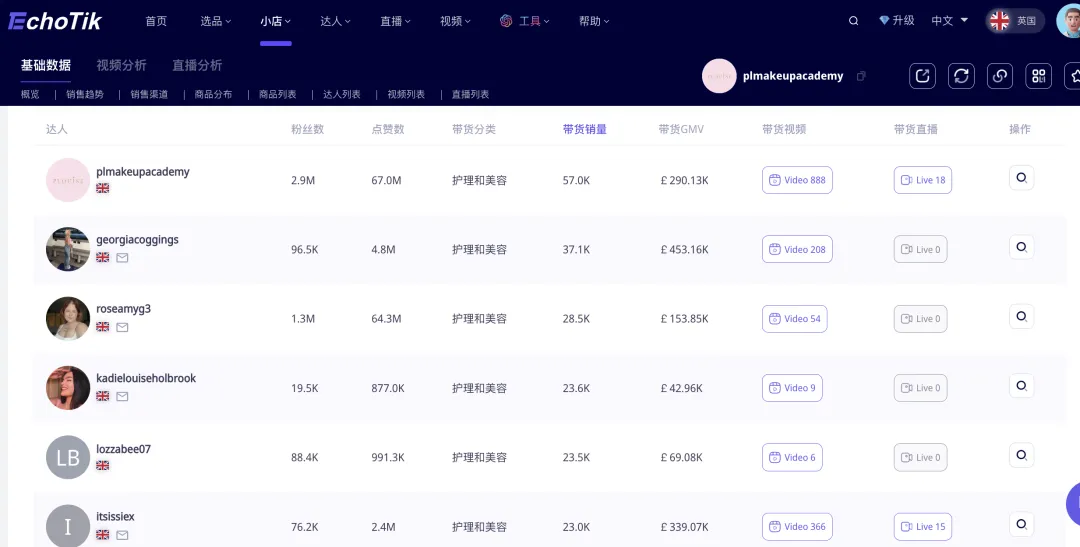Screen dimensions: 1080x547
Task: Click the 升级 upgrade link
Action: (896, 21)
